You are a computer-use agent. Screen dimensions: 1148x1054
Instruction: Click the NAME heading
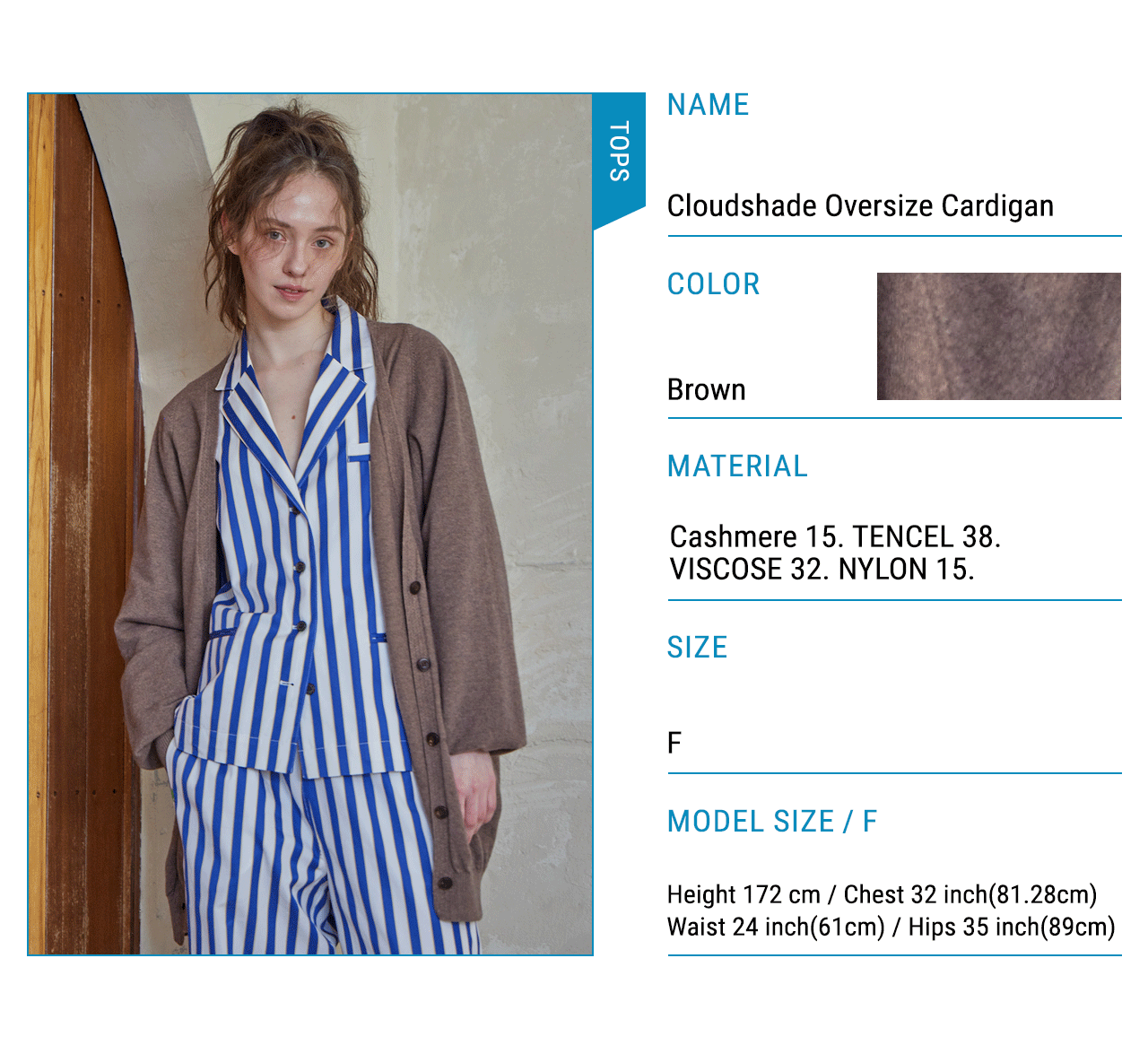pyautogui.click(x=708, y=105)
